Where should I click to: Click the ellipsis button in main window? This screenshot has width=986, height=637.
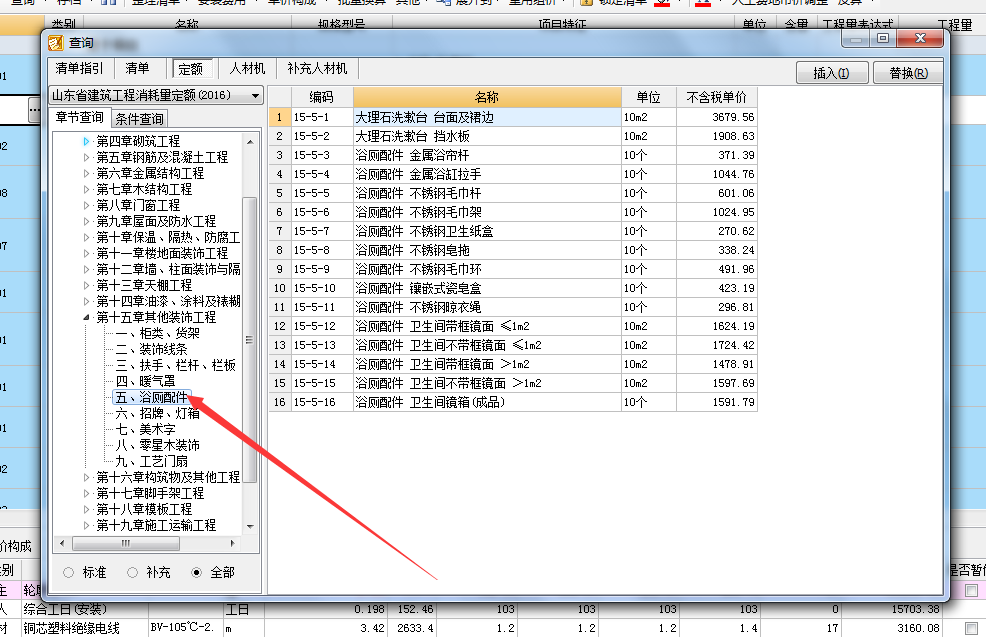click(x=34, y=111)
